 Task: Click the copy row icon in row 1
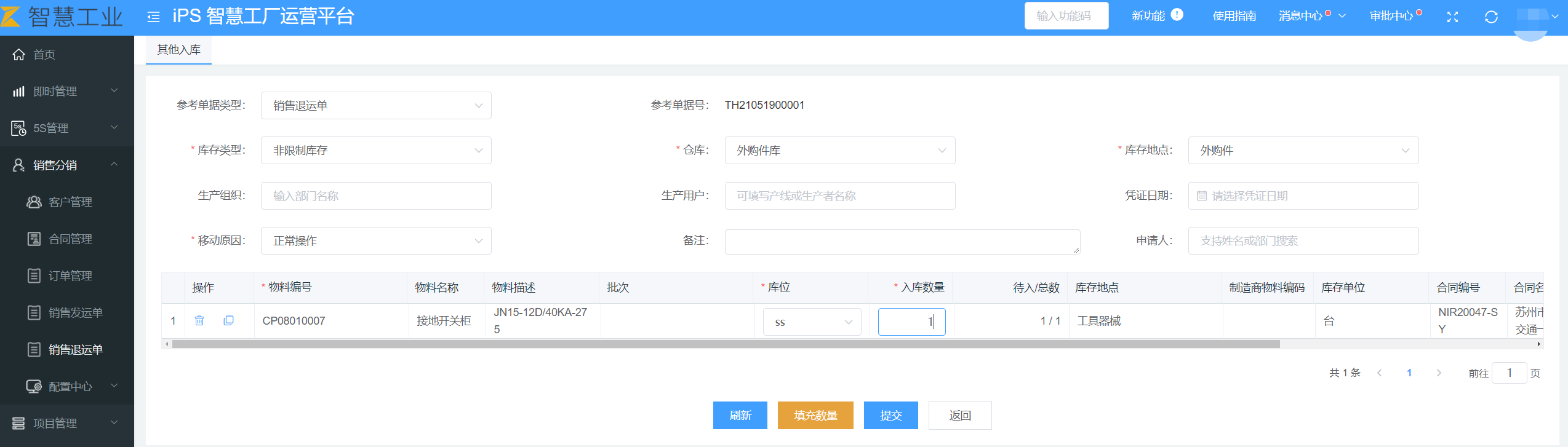tap(228, 320)
